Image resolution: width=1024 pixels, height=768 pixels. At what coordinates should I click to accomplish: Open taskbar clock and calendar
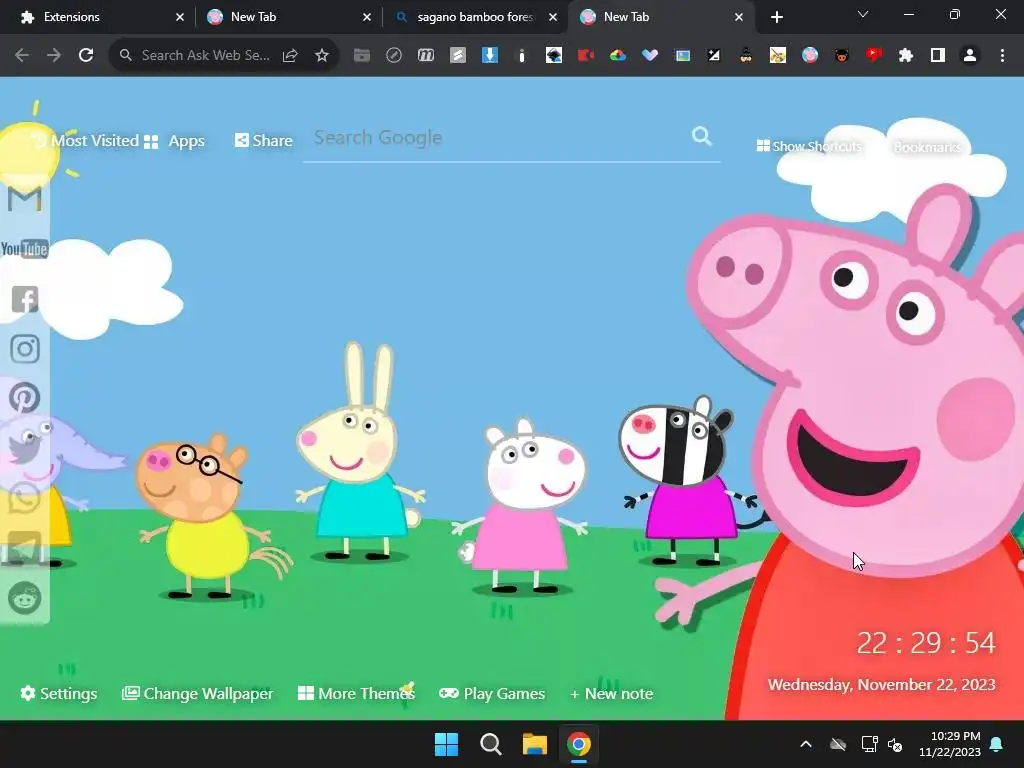950,744
